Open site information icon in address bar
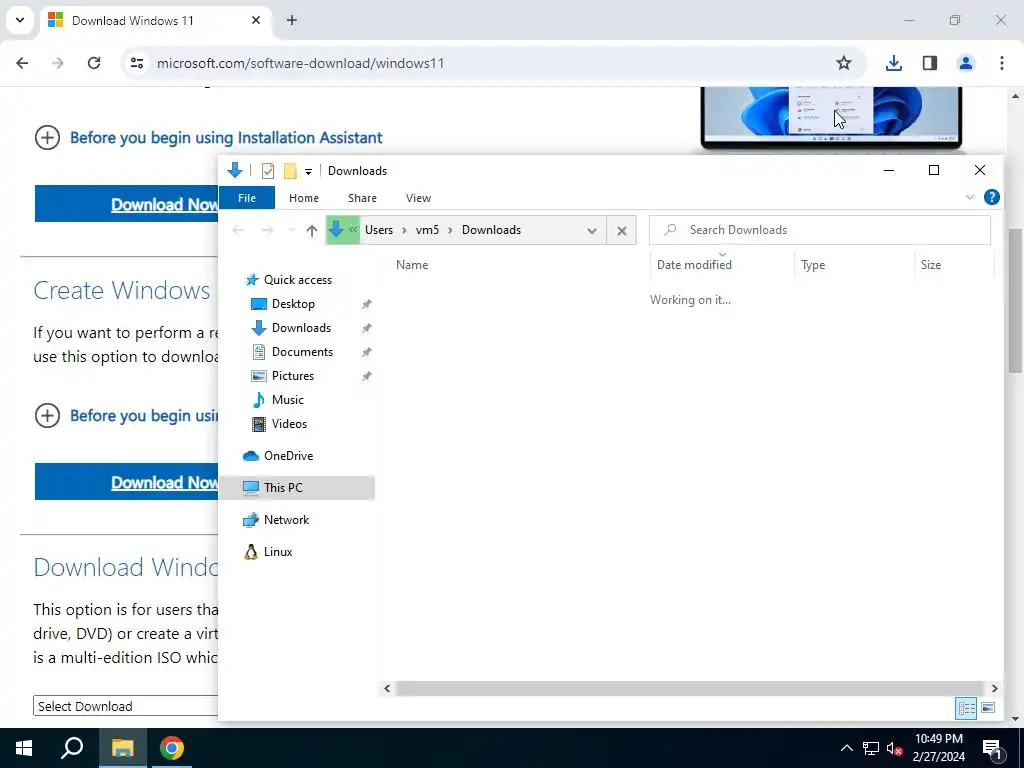The width and height of the screenshot is (1024, 768). pos(137,63)
